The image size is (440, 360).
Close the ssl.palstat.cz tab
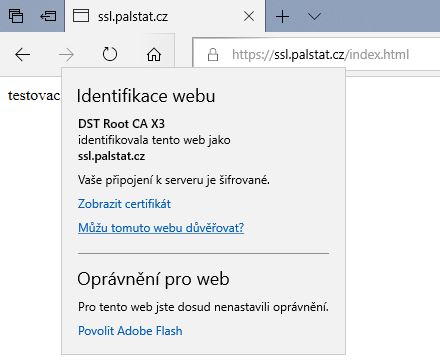(x=249, y=16)
